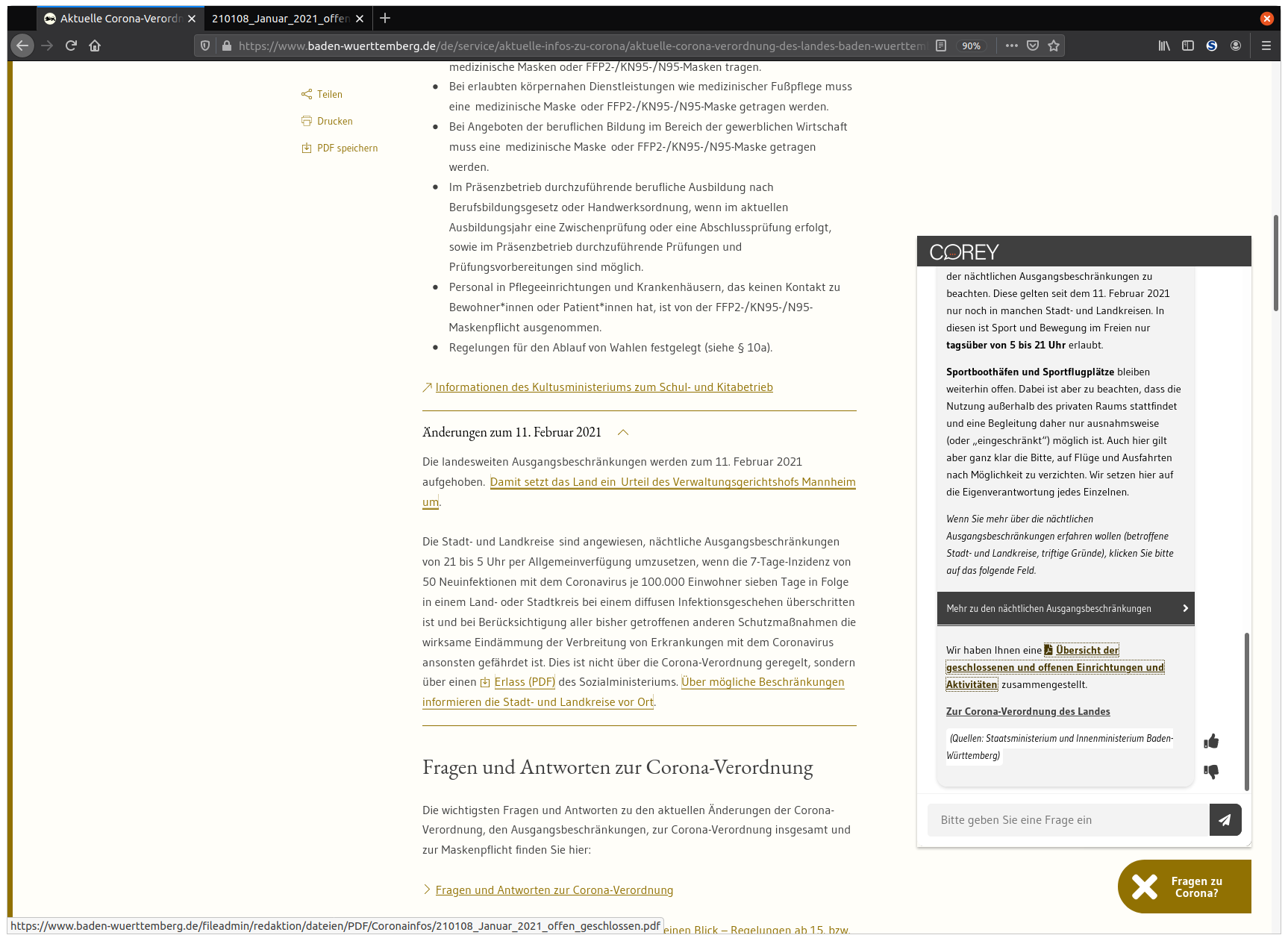Open Fragen und Antworten zur Corona-Verordnung link
Image resolution: width=1288 pixels, height=941 pixels.
tap(554, 890)
